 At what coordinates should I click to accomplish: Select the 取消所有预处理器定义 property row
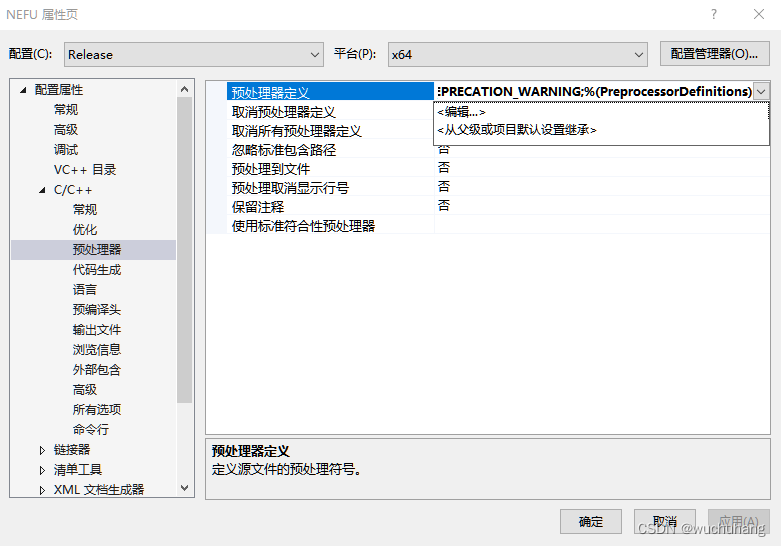330,131
